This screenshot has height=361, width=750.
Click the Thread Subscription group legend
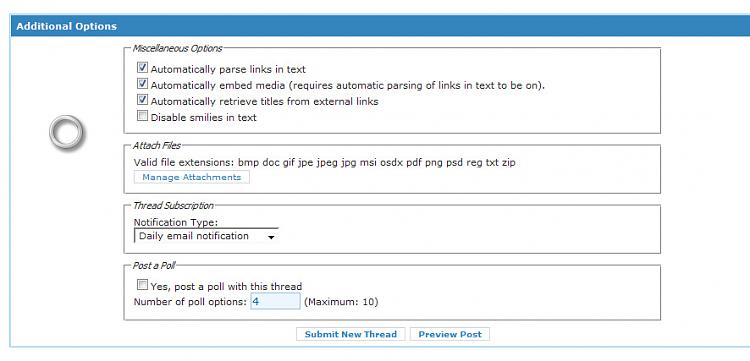(x=173, y=206)
